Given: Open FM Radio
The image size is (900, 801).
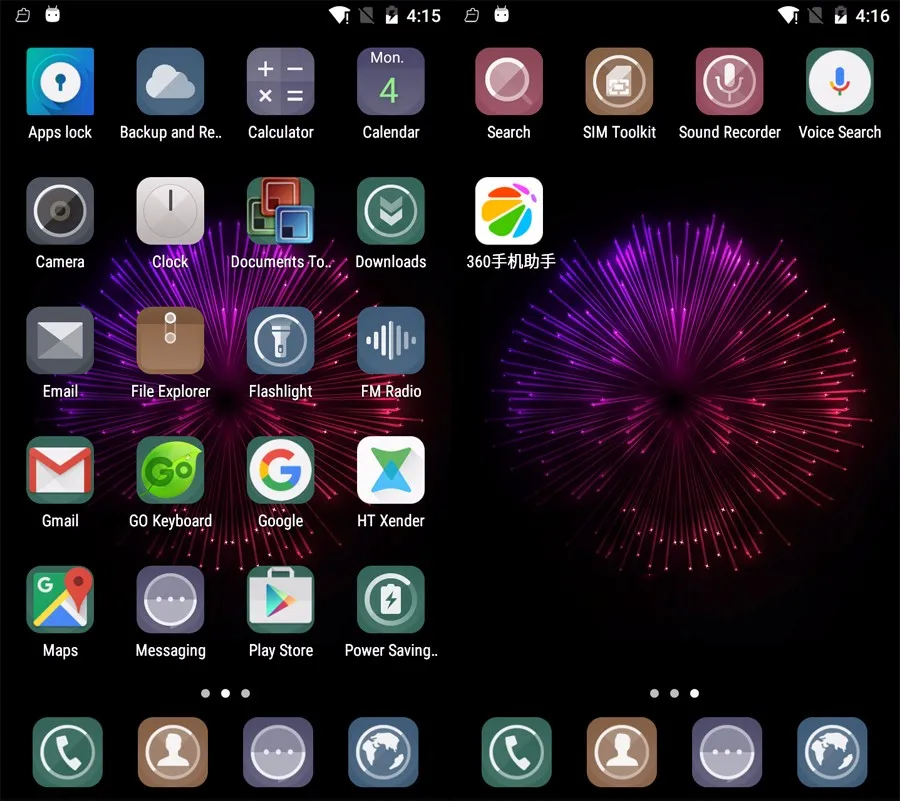Looking at the screenshot, I should 391,341.
